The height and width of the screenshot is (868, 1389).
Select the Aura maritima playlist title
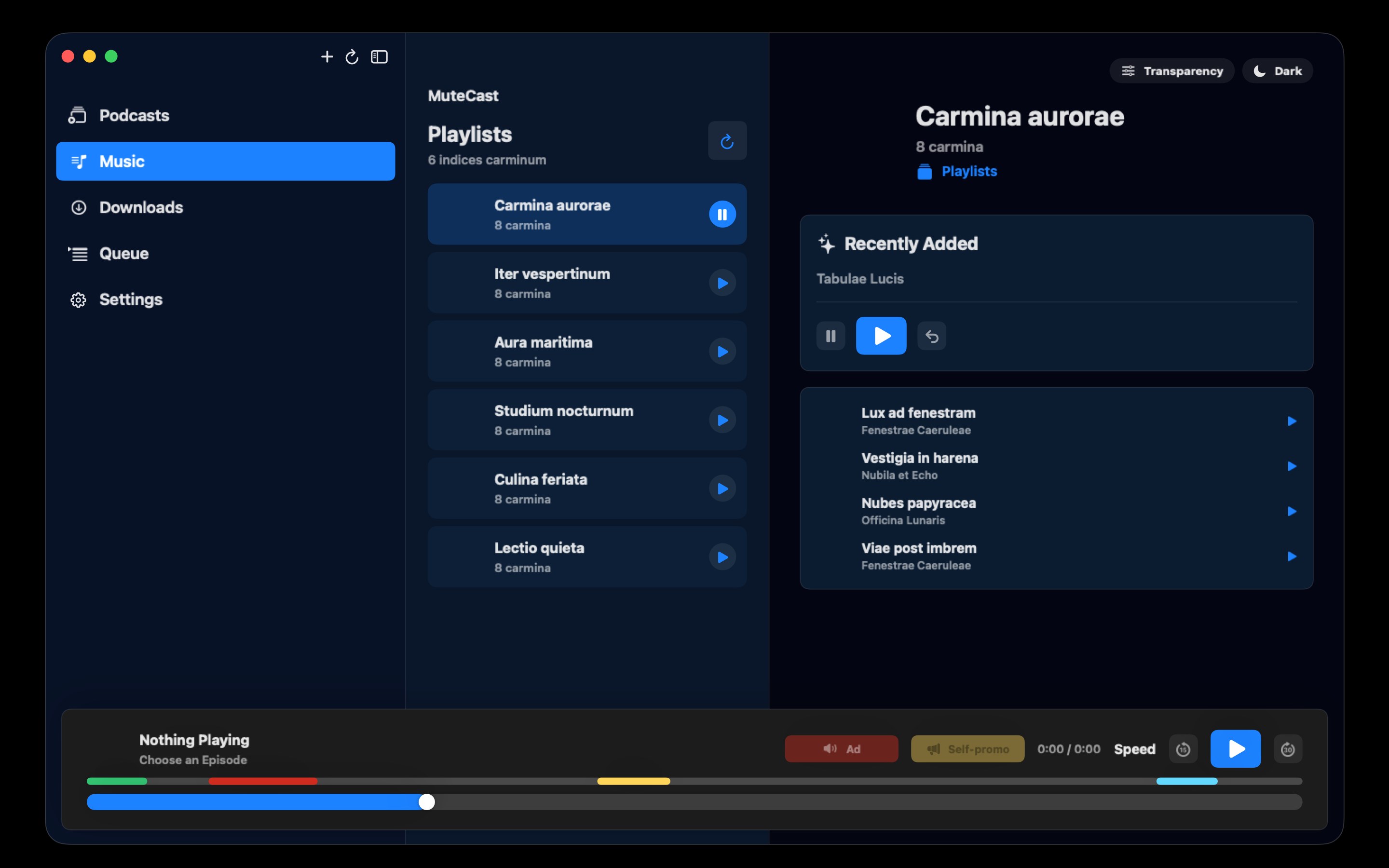543,342
